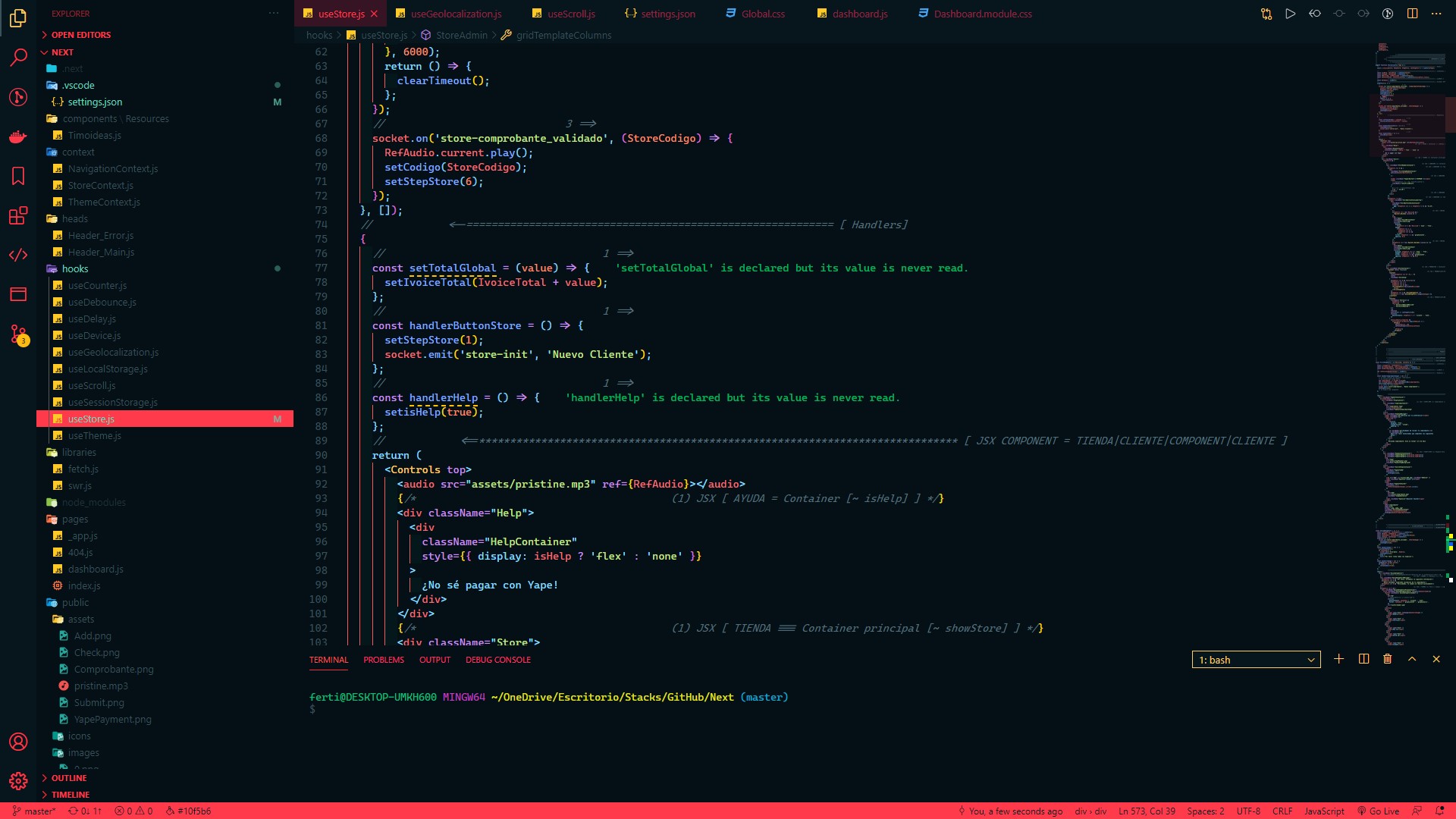1456x819 pixels.
Task: Open the Extensions view
Action: (18, 215)
